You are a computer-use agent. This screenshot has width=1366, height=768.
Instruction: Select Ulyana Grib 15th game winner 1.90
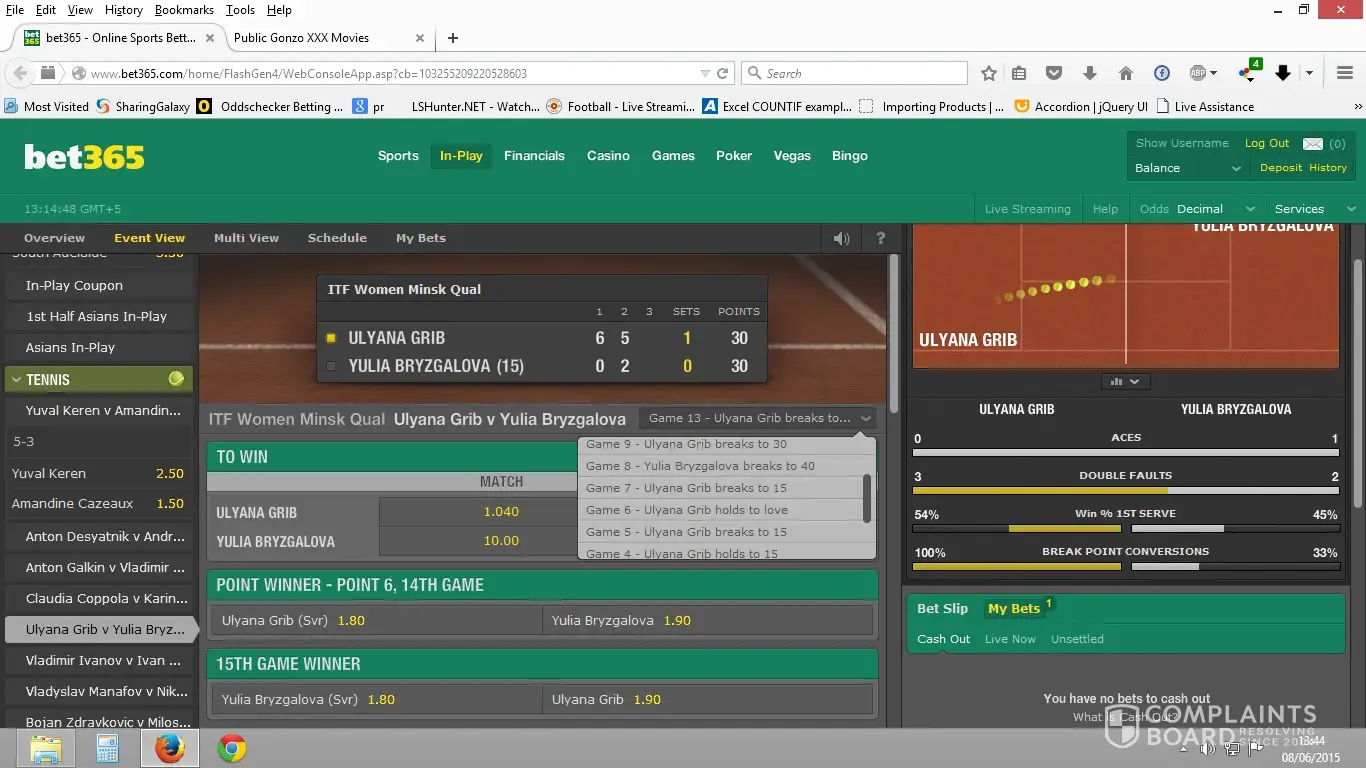coord(708,700)
